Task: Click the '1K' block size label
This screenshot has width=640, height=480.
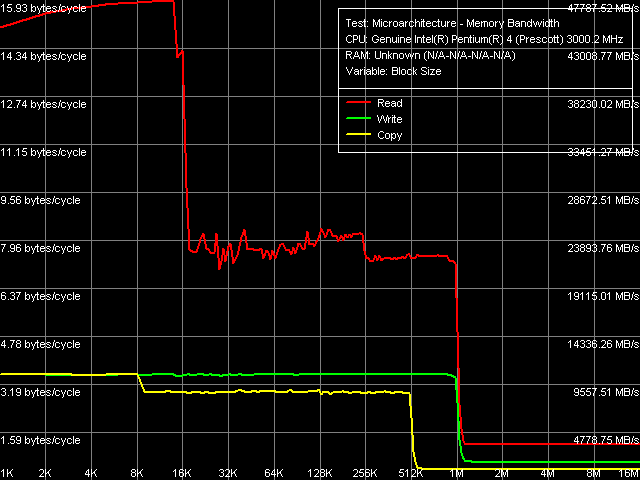Action: tap(7, 474)
